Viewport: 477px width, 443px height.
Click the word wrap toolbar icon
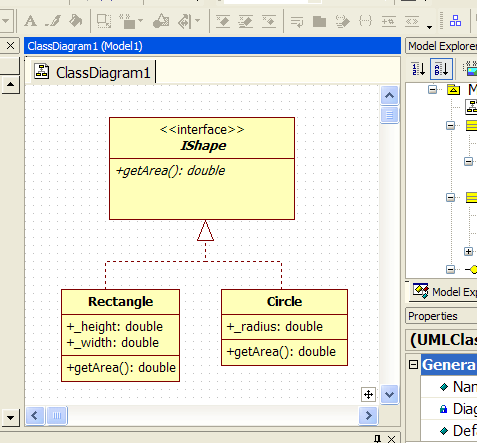(x=297, y=22)
